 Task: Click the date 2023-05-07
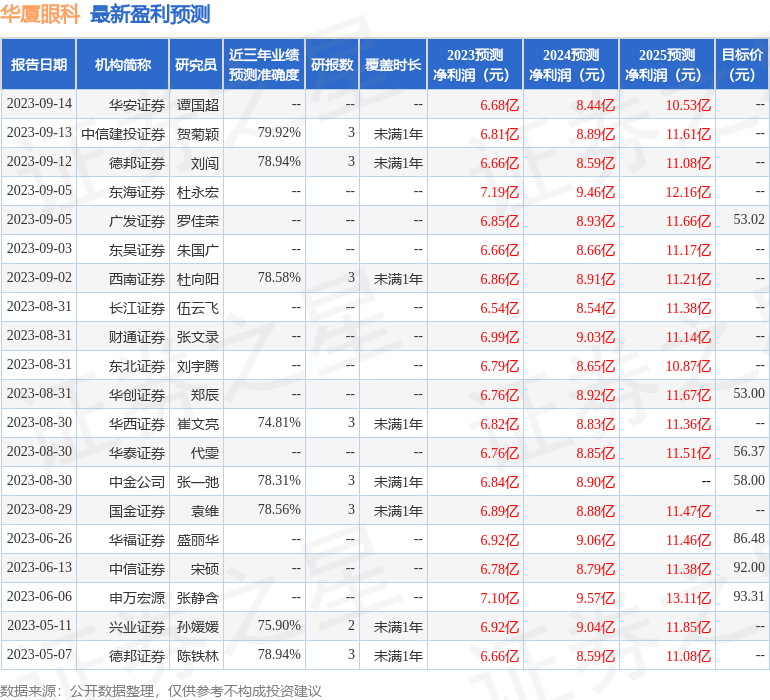39,654
